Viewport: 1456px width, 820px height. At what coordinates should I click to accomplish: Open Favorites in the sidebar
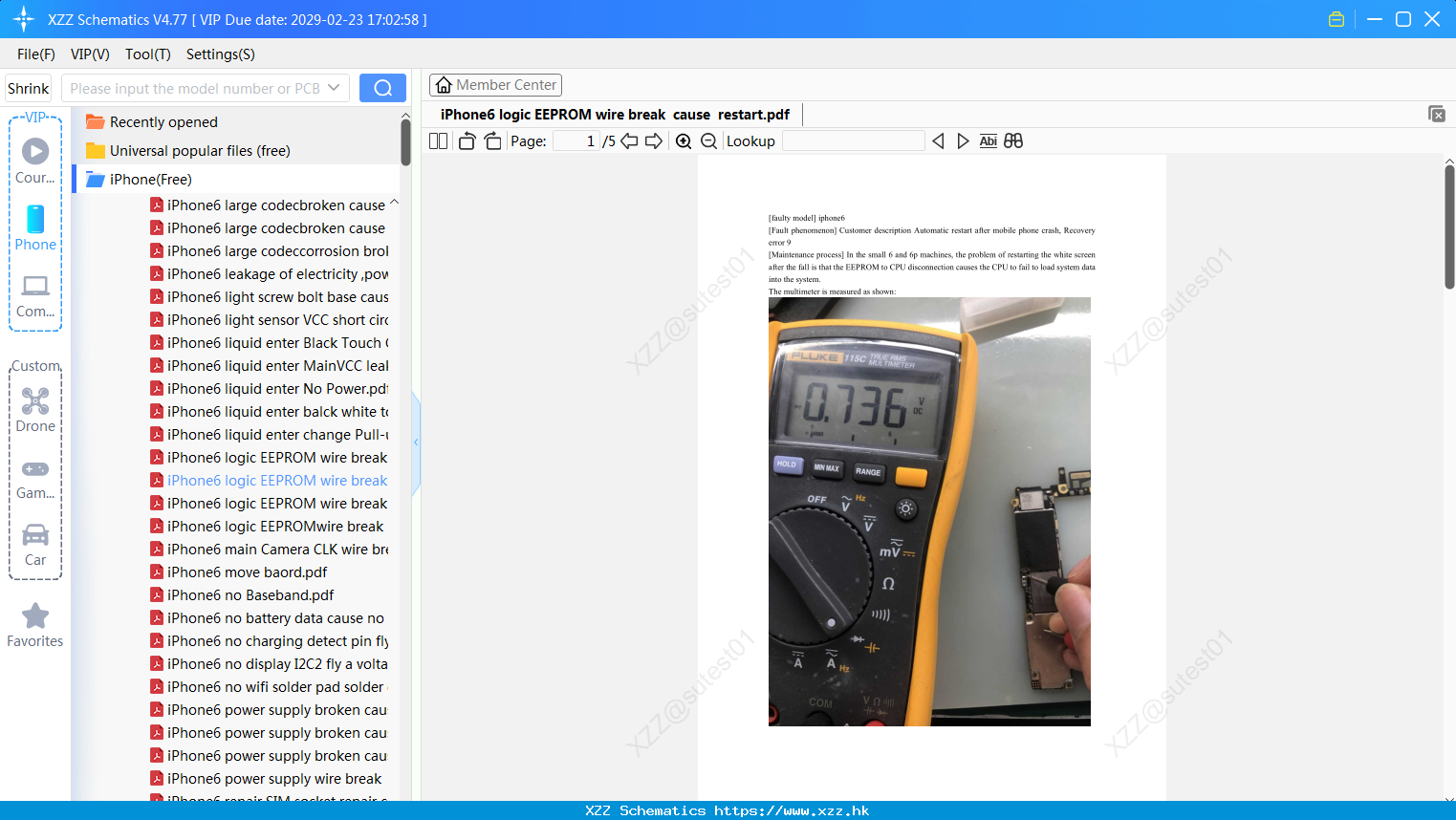click(35, 626)
